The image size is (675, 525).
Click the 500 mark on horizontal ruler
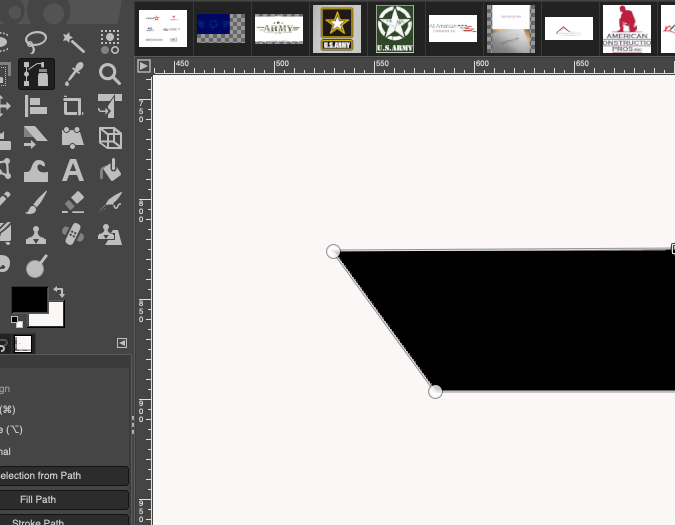tap(282, 64)
